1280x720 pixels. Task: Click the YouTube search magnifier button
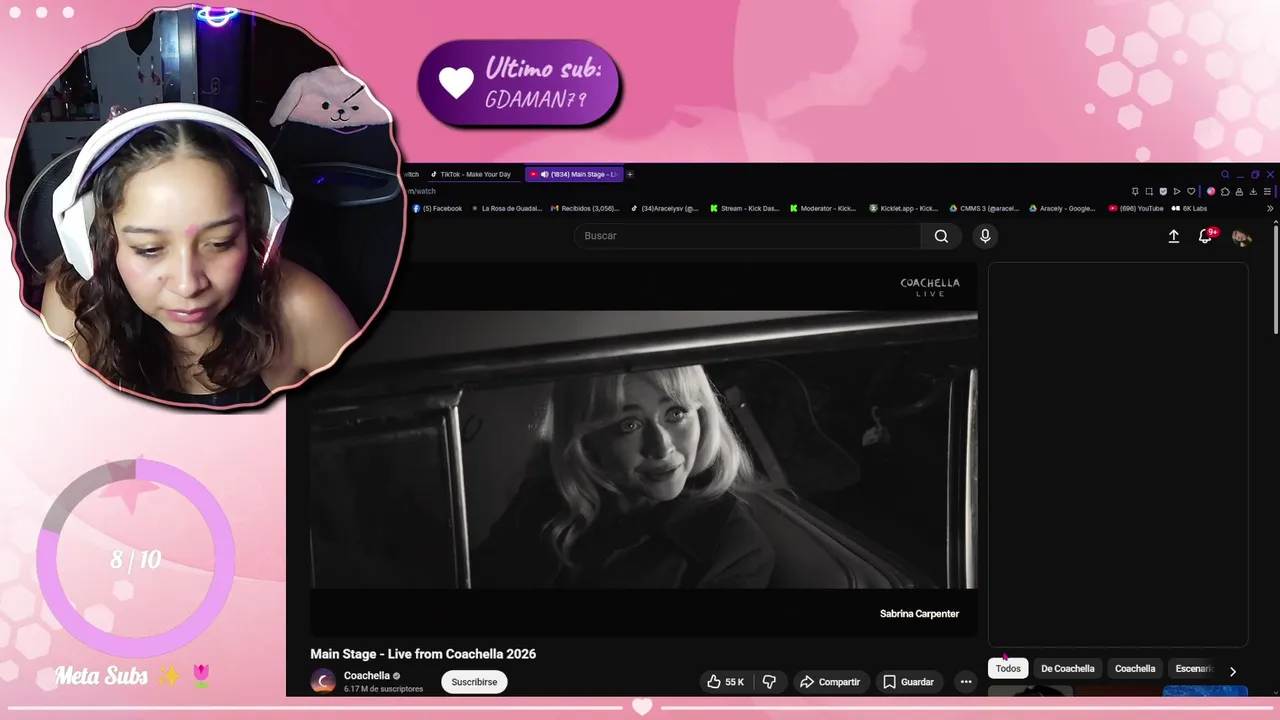pos(941,236)
